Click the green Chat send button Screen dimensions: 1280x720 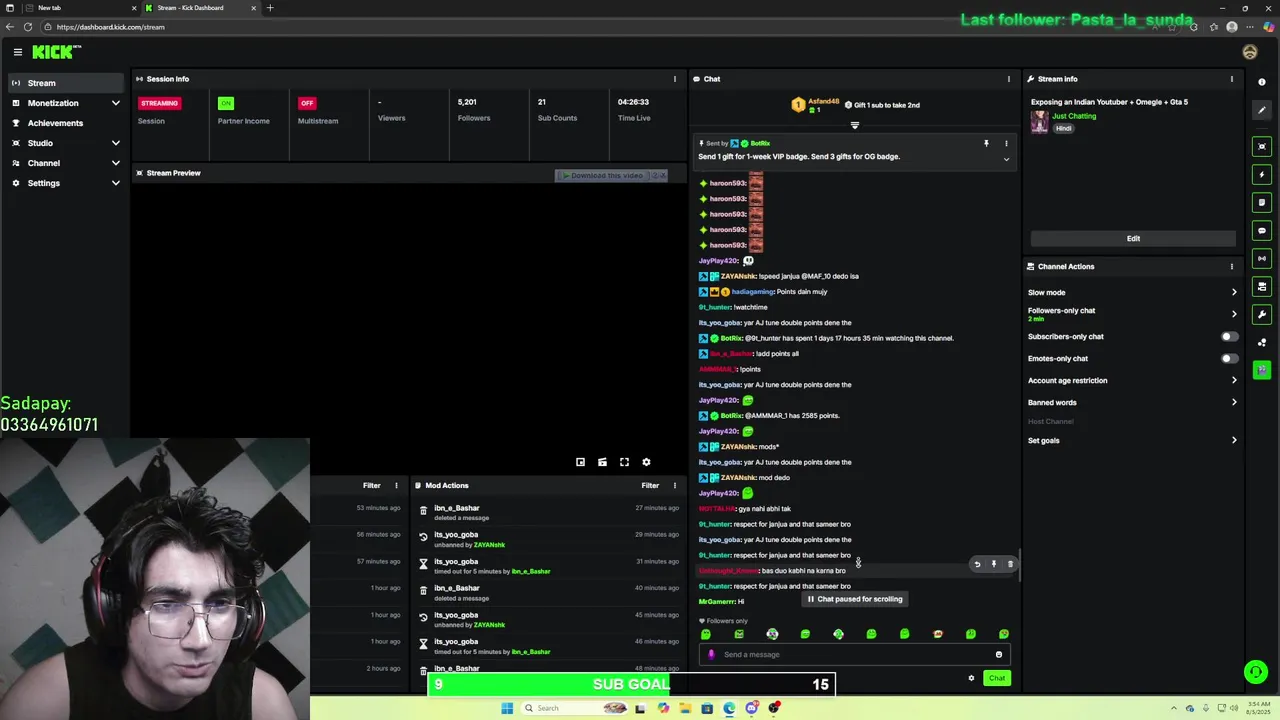(997, 678)
